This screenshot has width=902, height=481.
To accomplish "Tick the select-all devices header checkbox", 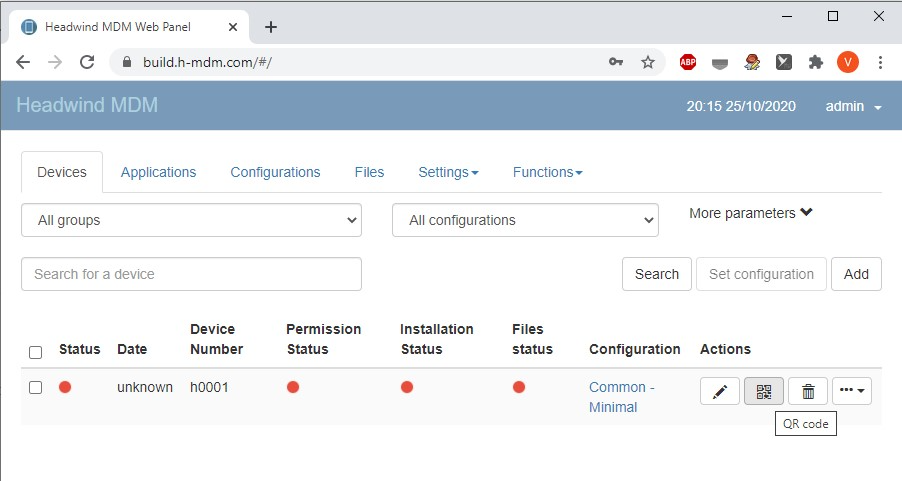I will click(x=36, y=352).
